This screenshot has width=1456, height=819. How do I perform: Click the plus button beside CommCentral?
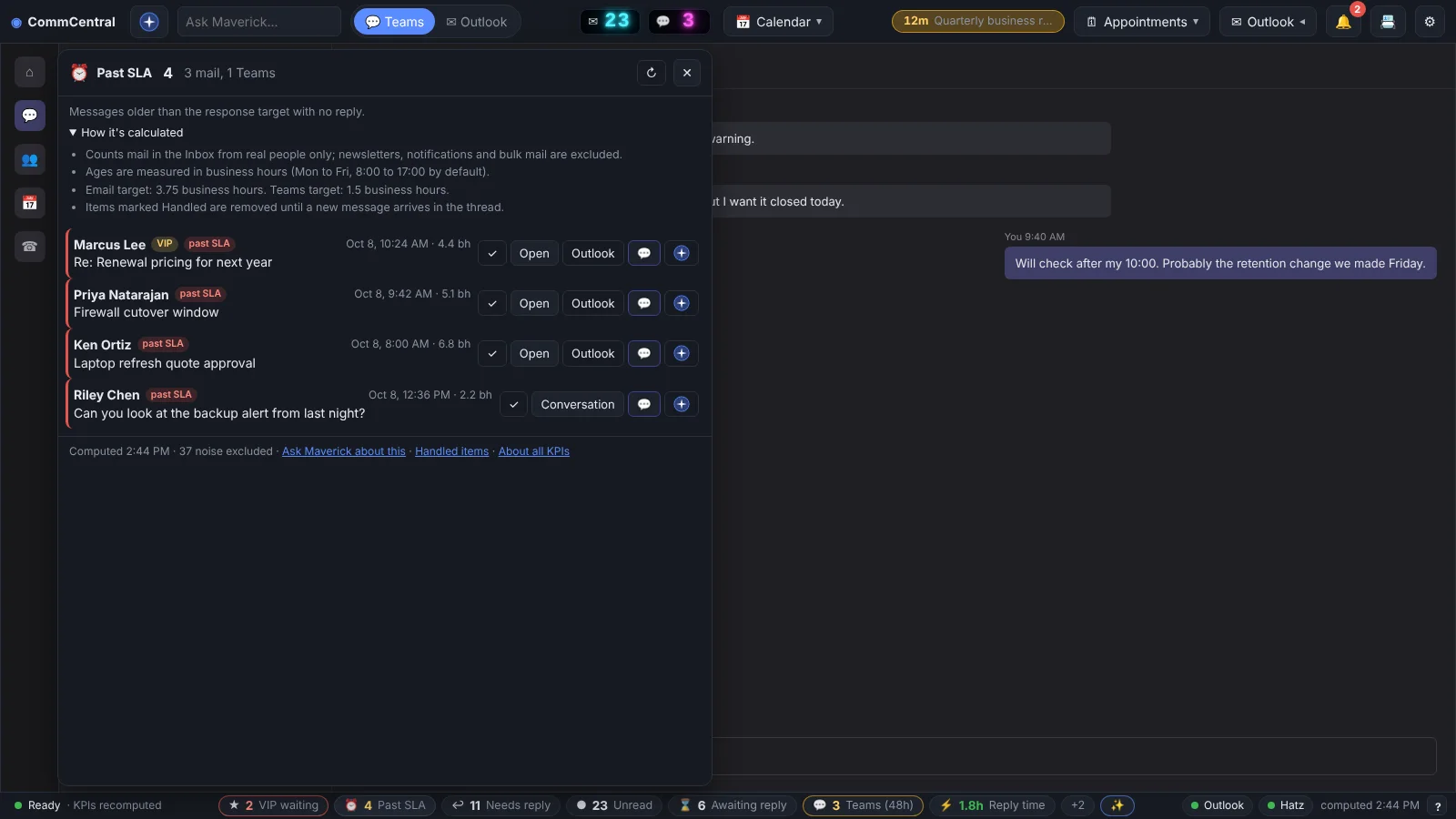pos(149,22)
